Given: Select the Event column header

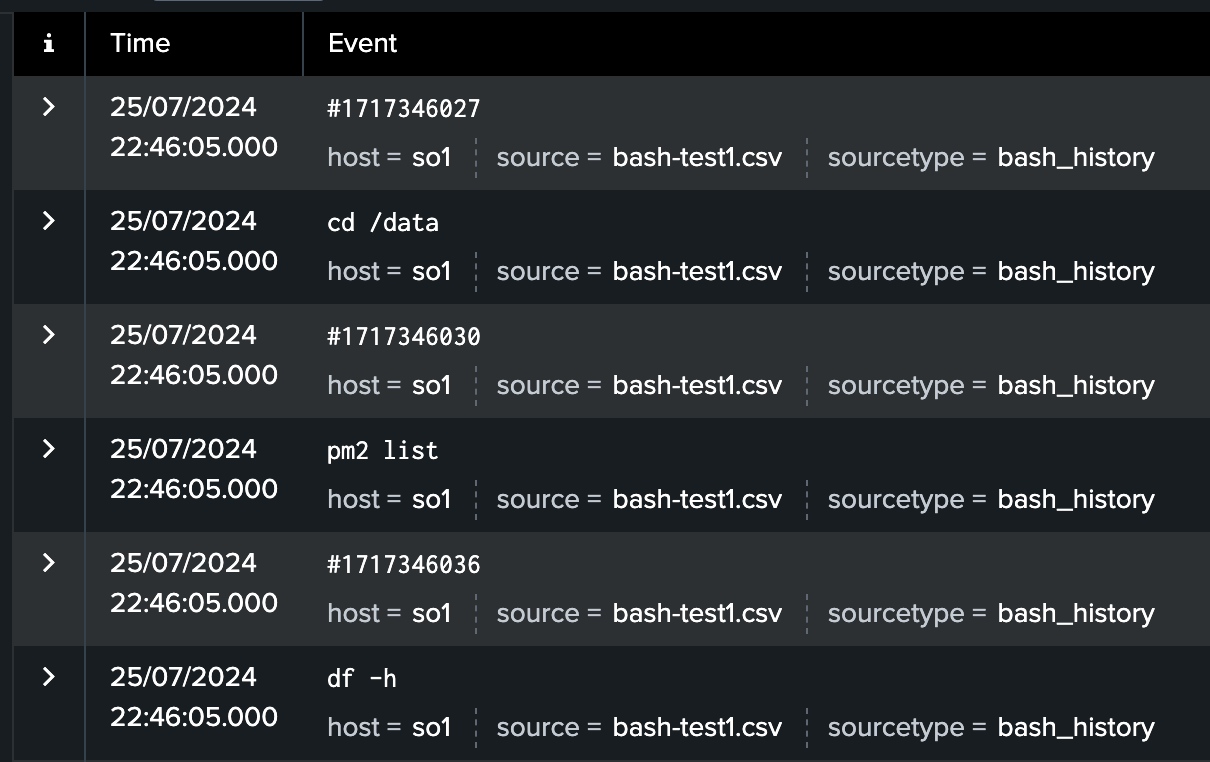Looking at the screenshot, I should (362, 43).
